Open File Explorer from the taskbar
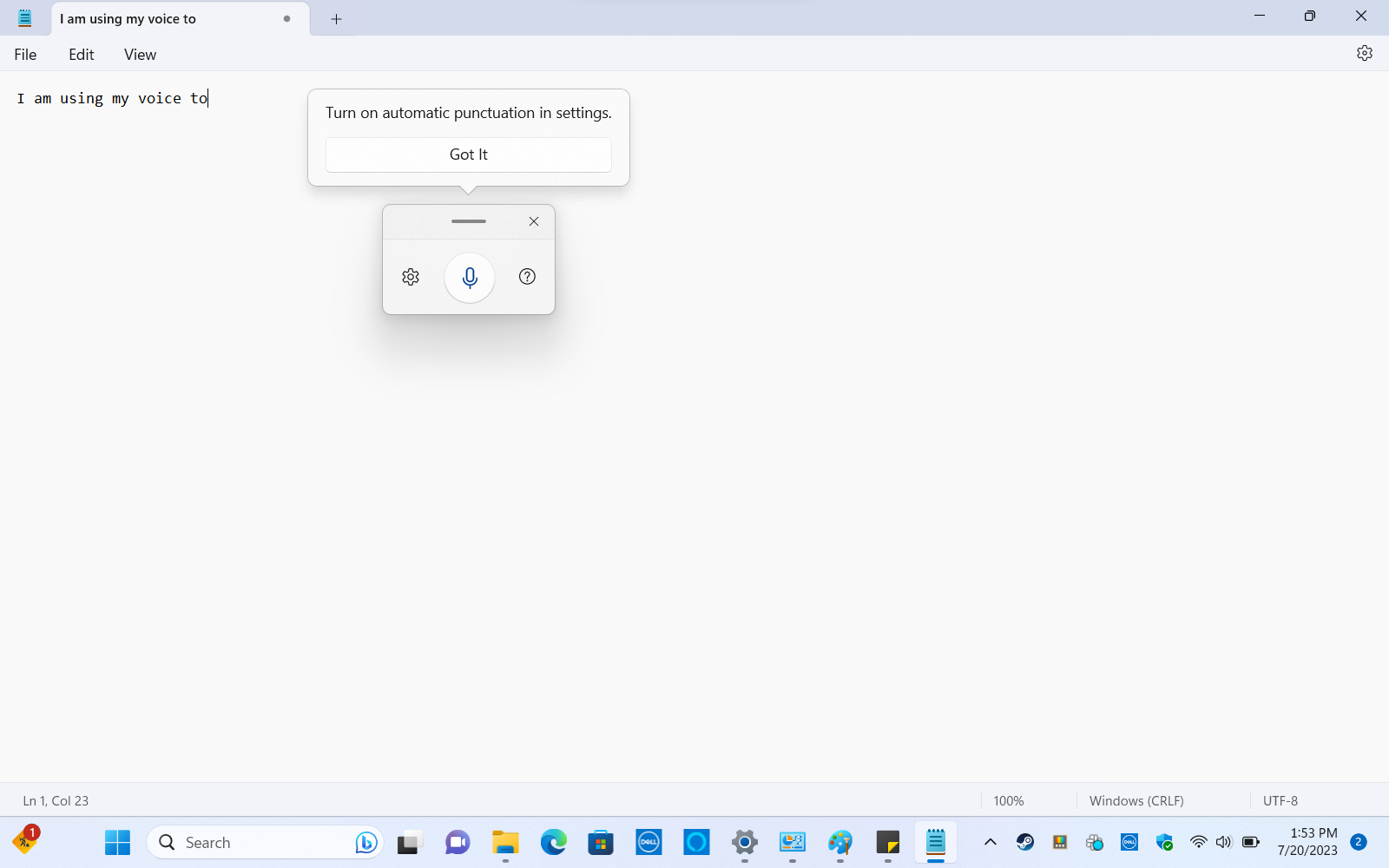 pyautogui.click(x=505, y=843)
